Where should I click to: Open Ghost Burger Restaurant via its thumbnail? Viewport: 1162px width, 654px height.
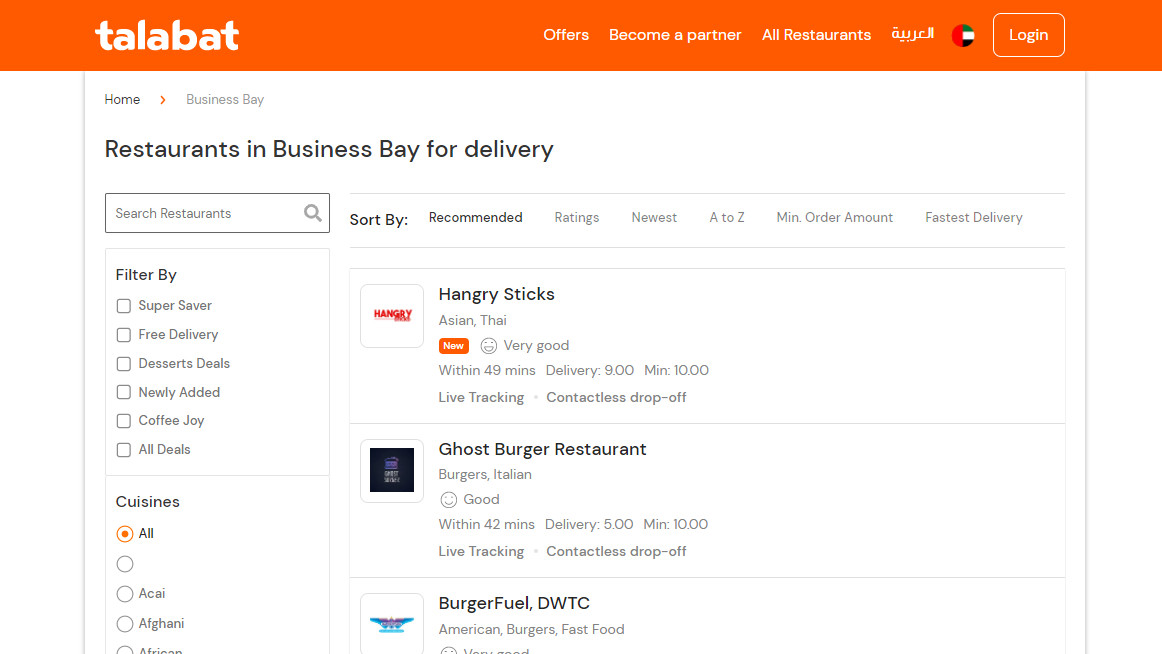pos(391,470)
